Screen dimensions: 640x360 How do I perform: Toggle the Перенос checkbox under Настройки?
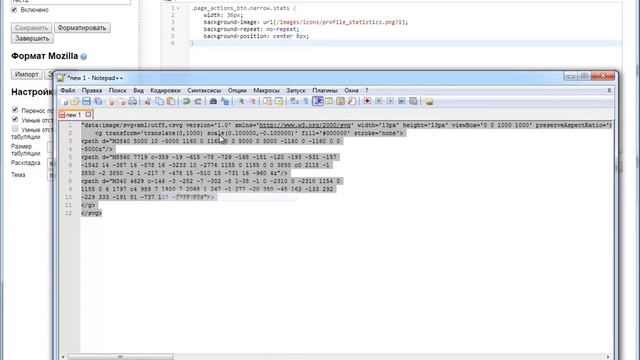pyautogui.click(x=15, y=110)
